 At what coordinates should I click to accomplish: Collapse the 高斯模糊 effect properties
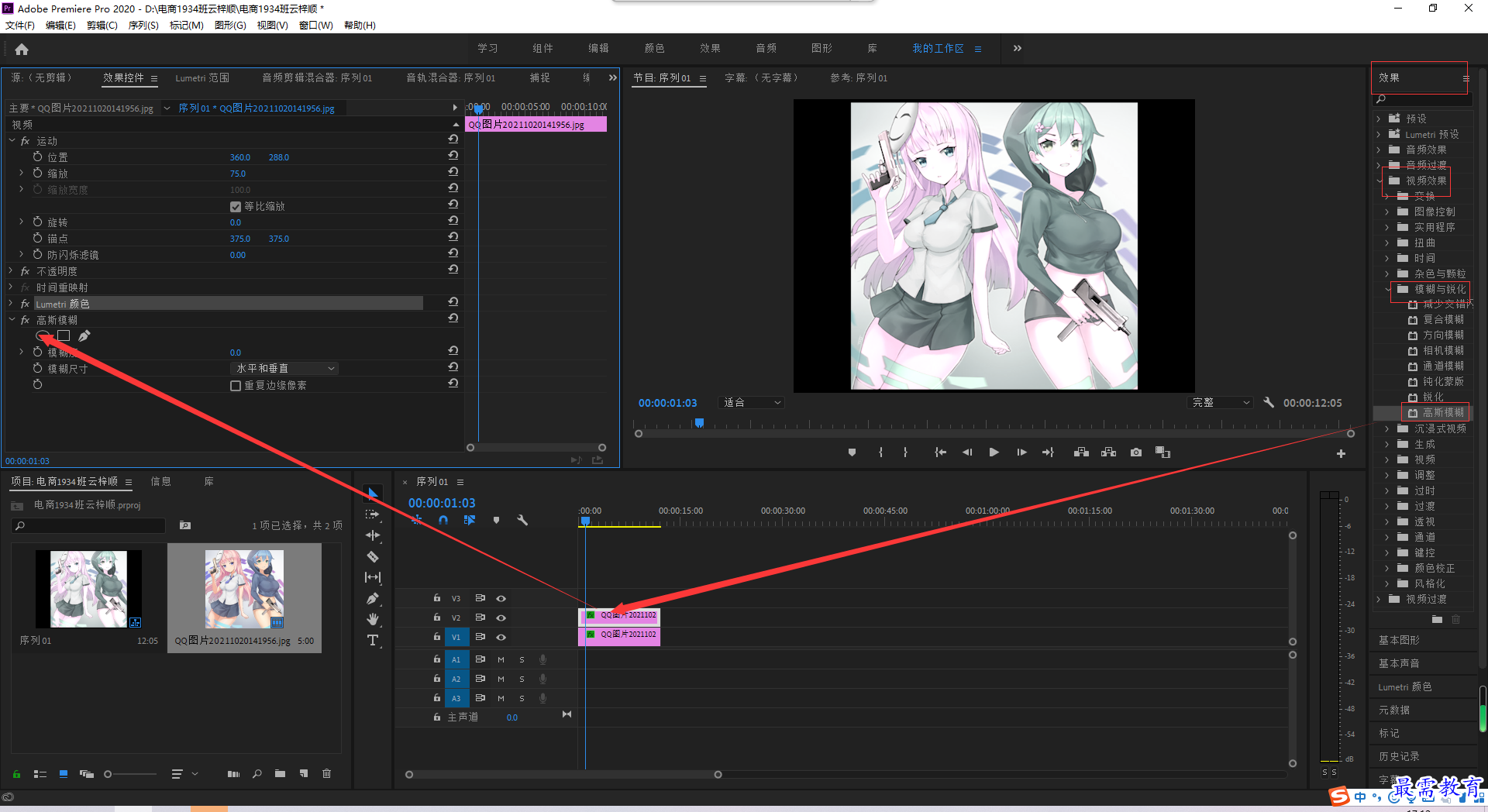[x=12, y=320]
